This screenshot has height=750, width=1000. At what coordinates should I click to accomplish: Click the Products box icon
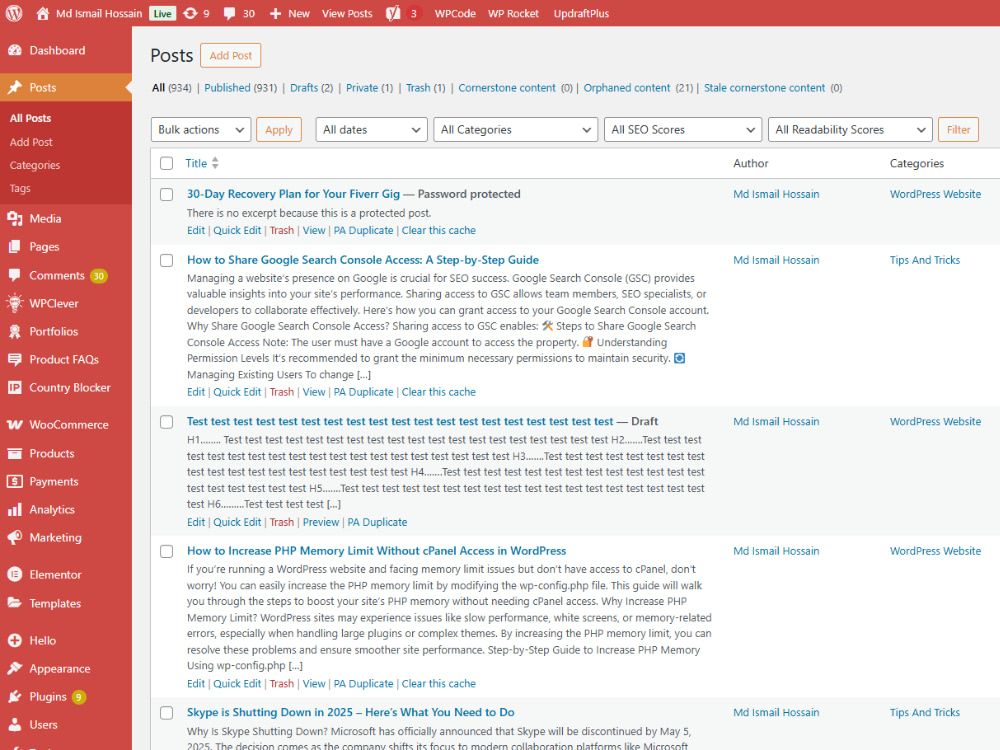[x=15, y=453]
